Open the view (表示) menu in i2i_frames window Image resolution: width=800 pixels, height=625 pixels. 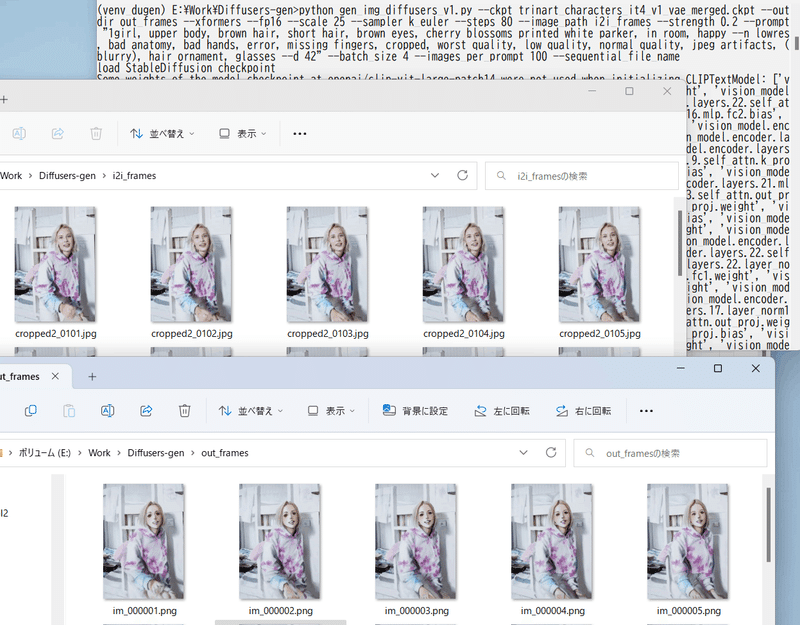coord(242,134)
